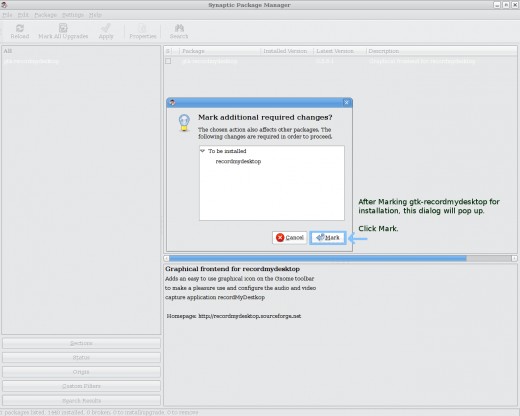Click the scrollbar left arrow
The width and height of the screenshot is (520, 416).
coord(166,258)
